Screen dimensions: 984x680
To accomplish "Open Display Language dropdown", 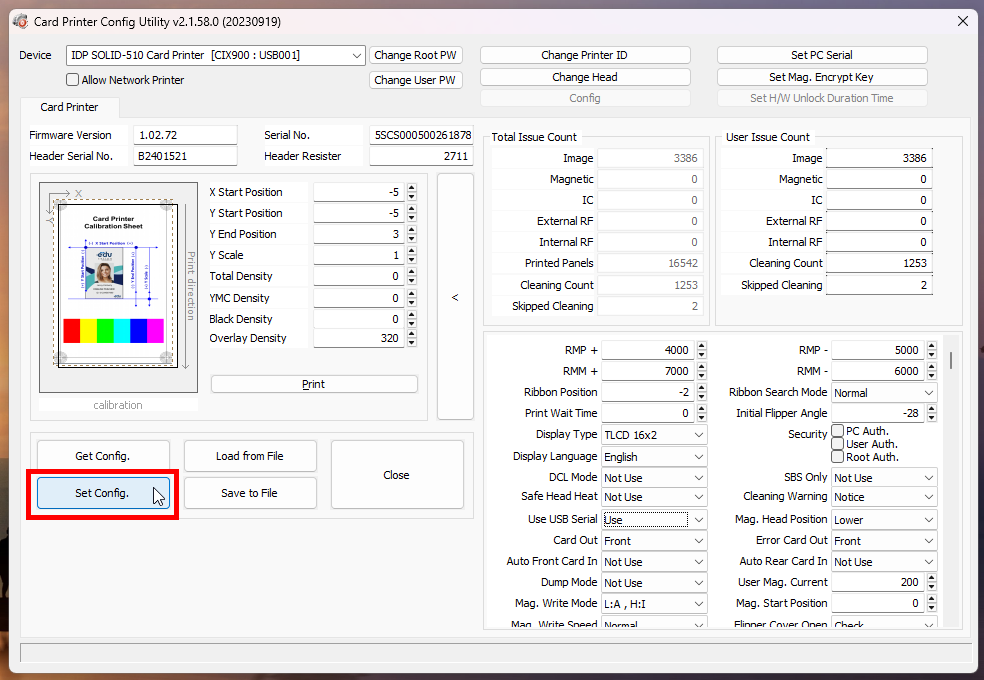I will click(654, 457).
